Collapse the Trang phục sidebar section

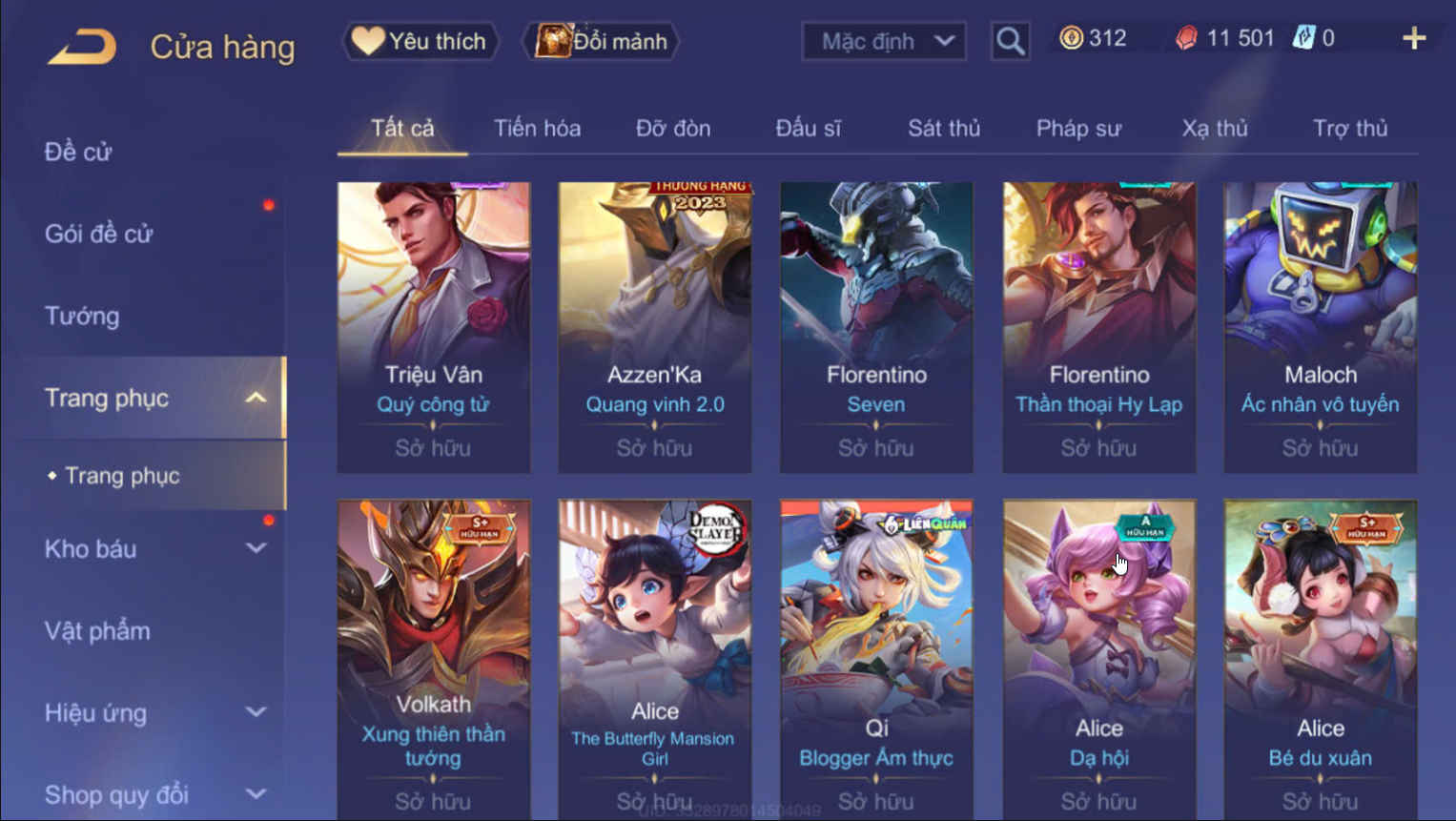pyautogui.click(x=256, y=398)
